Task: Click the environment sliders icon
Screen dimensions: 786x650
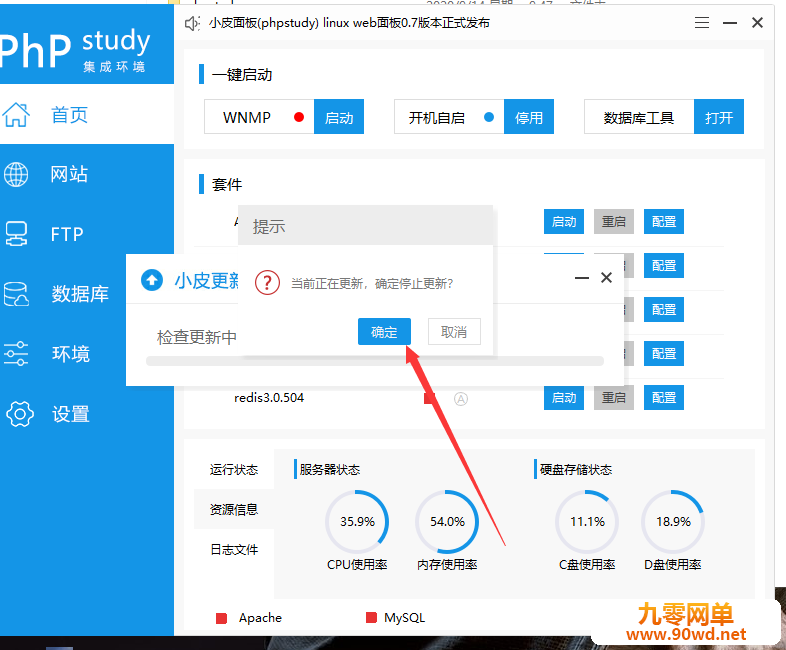Action: [16, 354]
